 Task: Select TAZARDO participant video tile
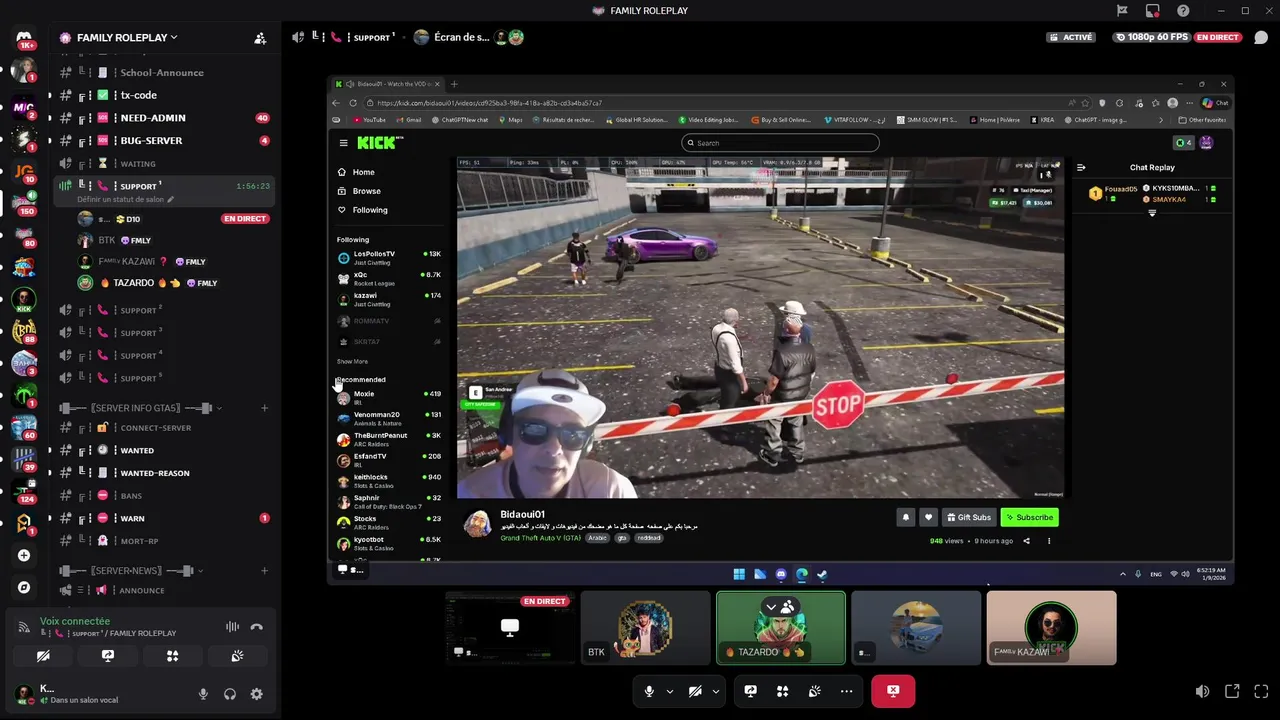[780, 628]
